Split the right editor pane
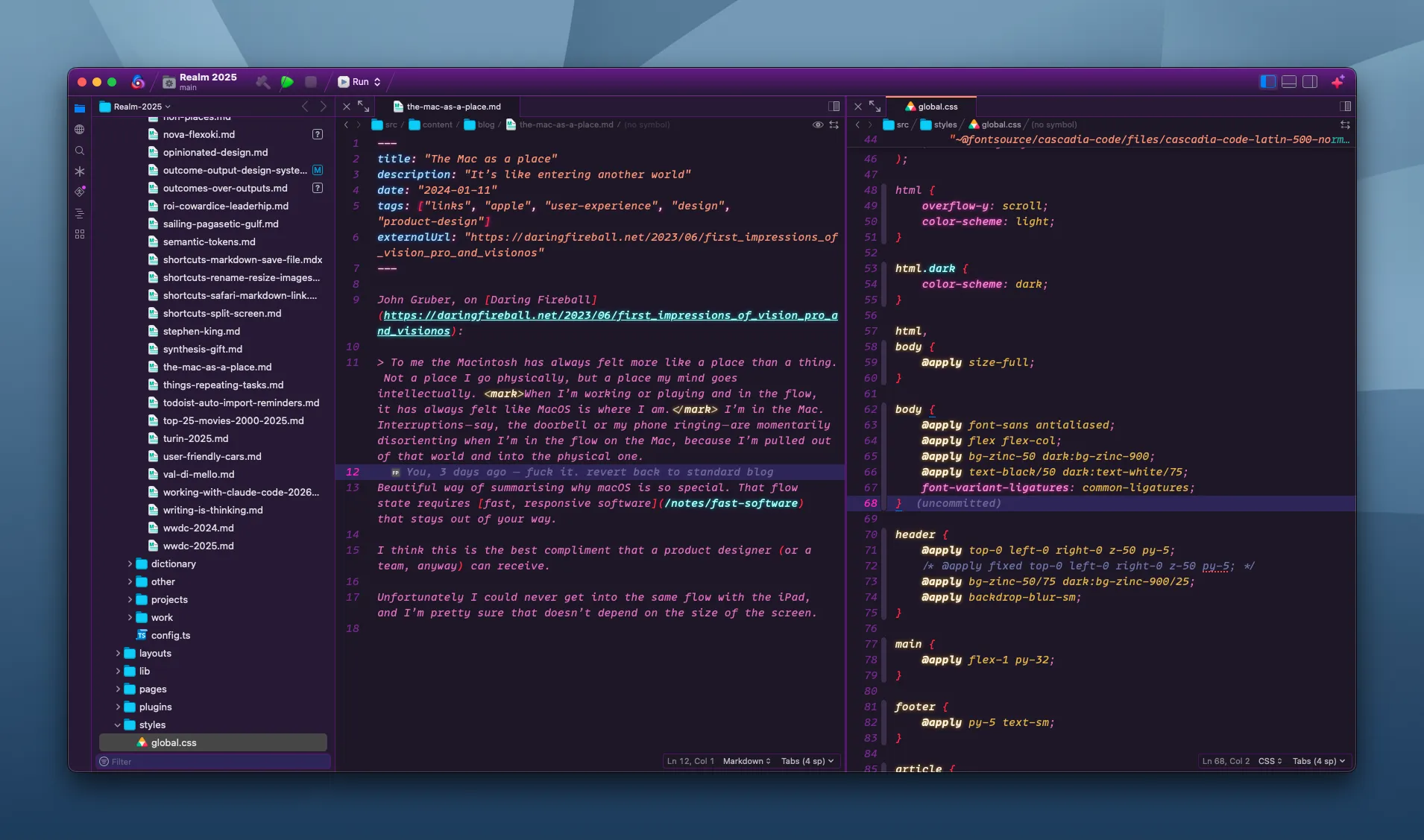This screenshot has width=1424, height=840. 1346,107
